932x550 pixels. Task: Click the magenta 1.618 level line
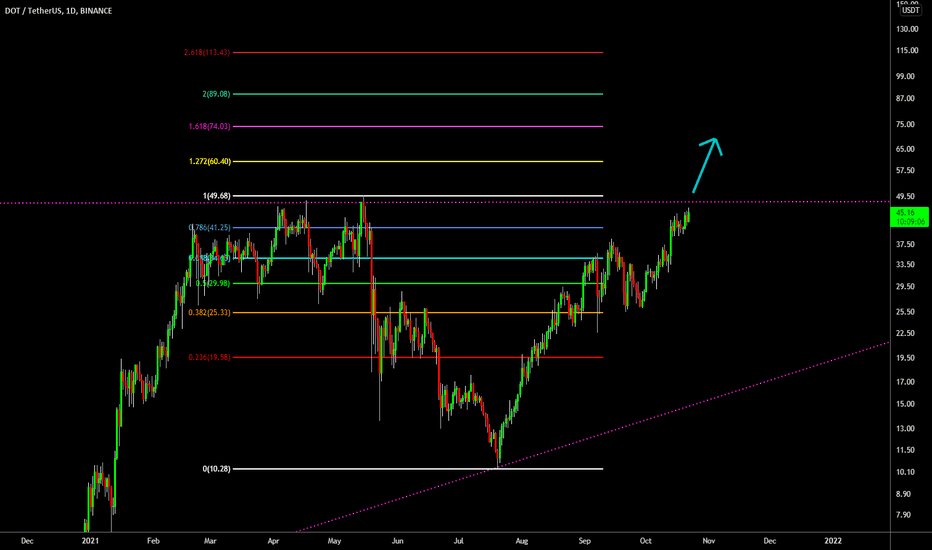click(x=418, y=126)
